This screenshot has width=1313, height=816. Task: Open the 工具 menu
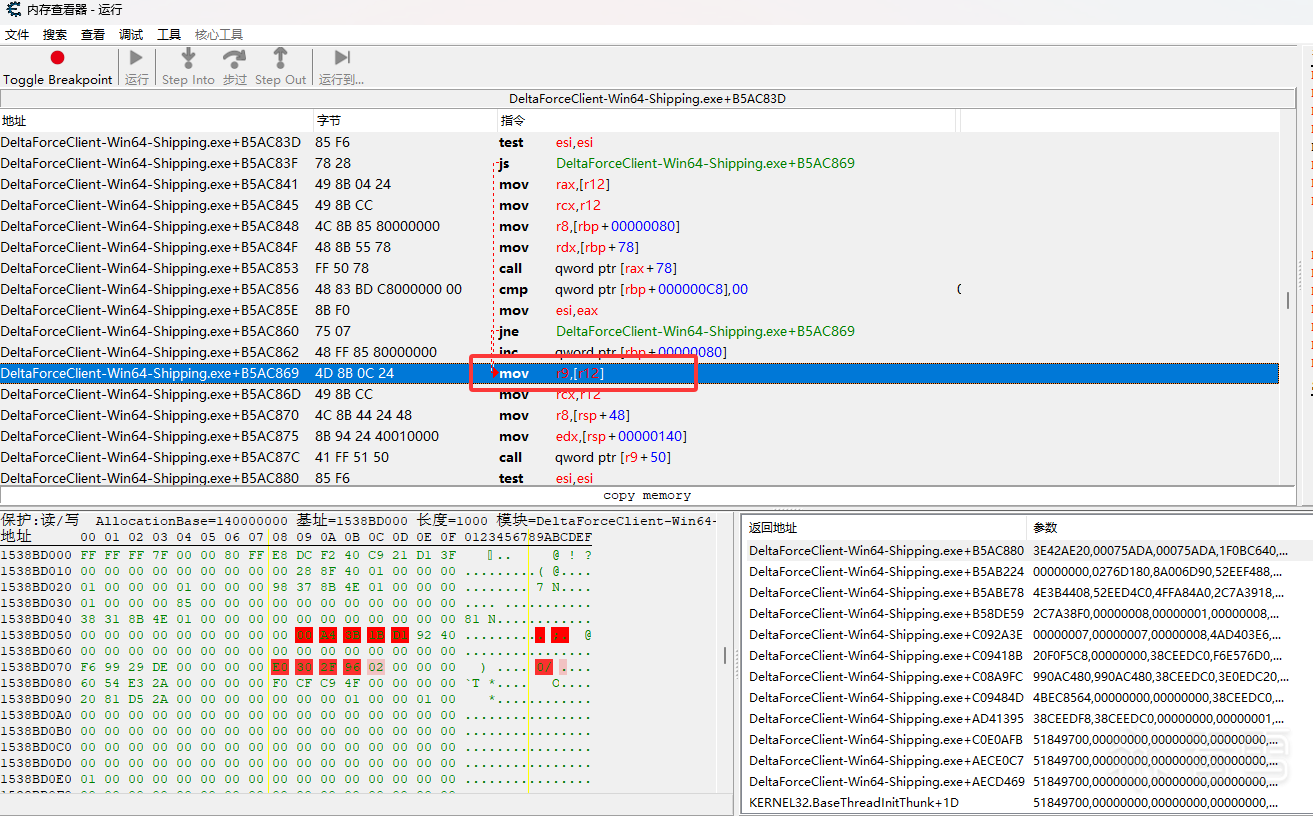click(x=169, y=35)
